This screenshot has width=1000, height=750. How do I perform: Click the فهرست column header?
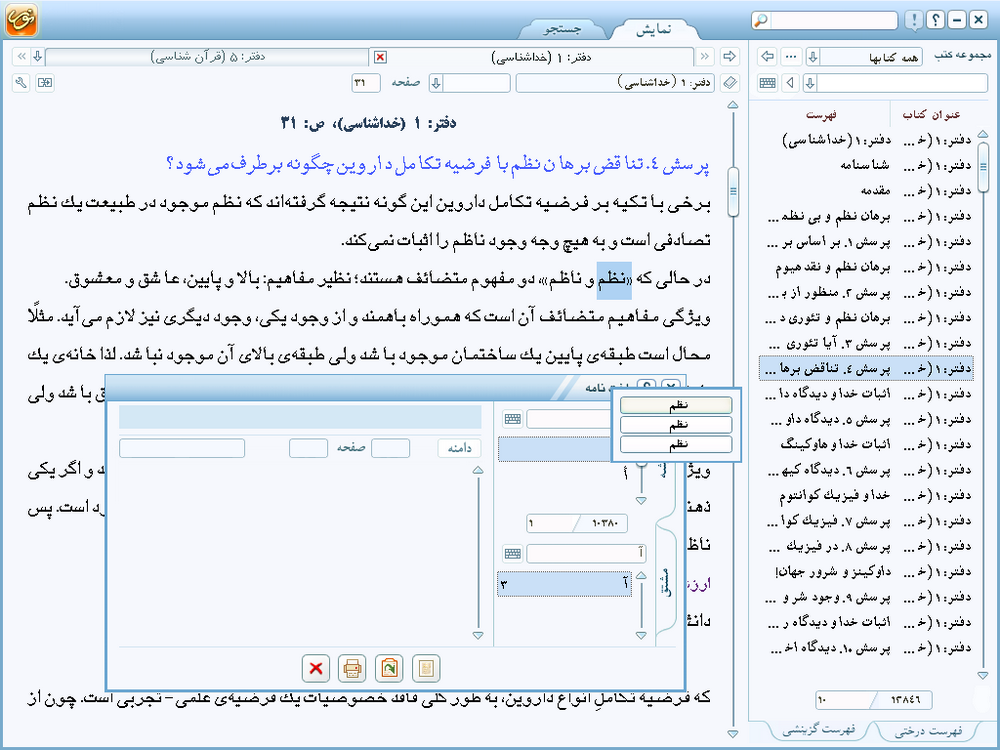coord(821,115)
